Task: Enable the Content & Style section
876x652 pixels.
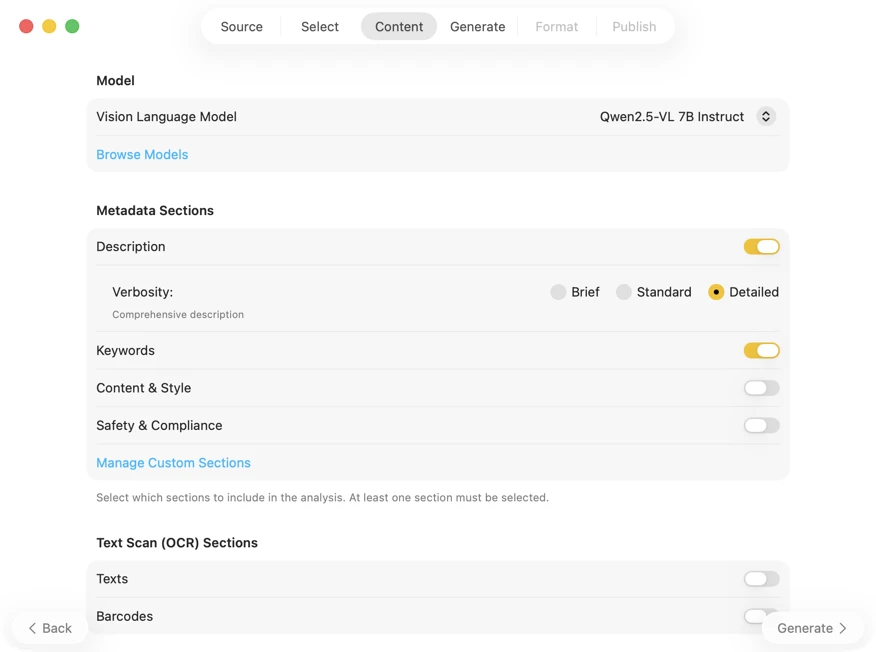Action: click(761, 388)
